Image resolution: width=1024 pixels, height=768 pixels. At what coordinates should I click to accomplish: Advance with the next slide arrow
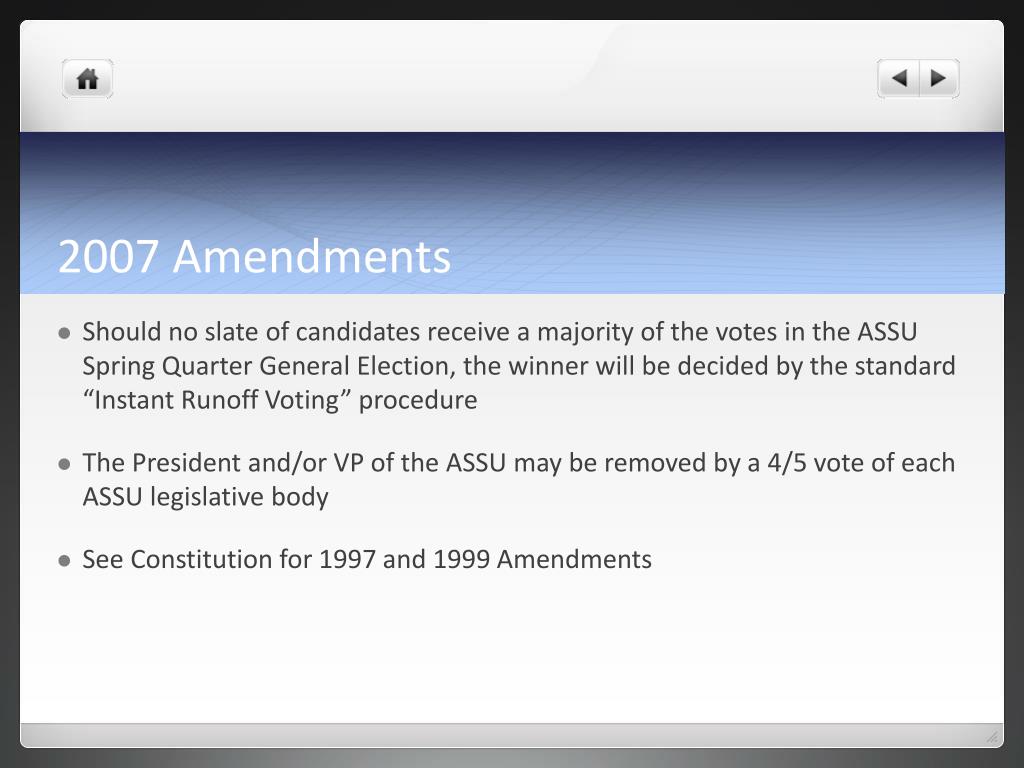click(939, 79)
